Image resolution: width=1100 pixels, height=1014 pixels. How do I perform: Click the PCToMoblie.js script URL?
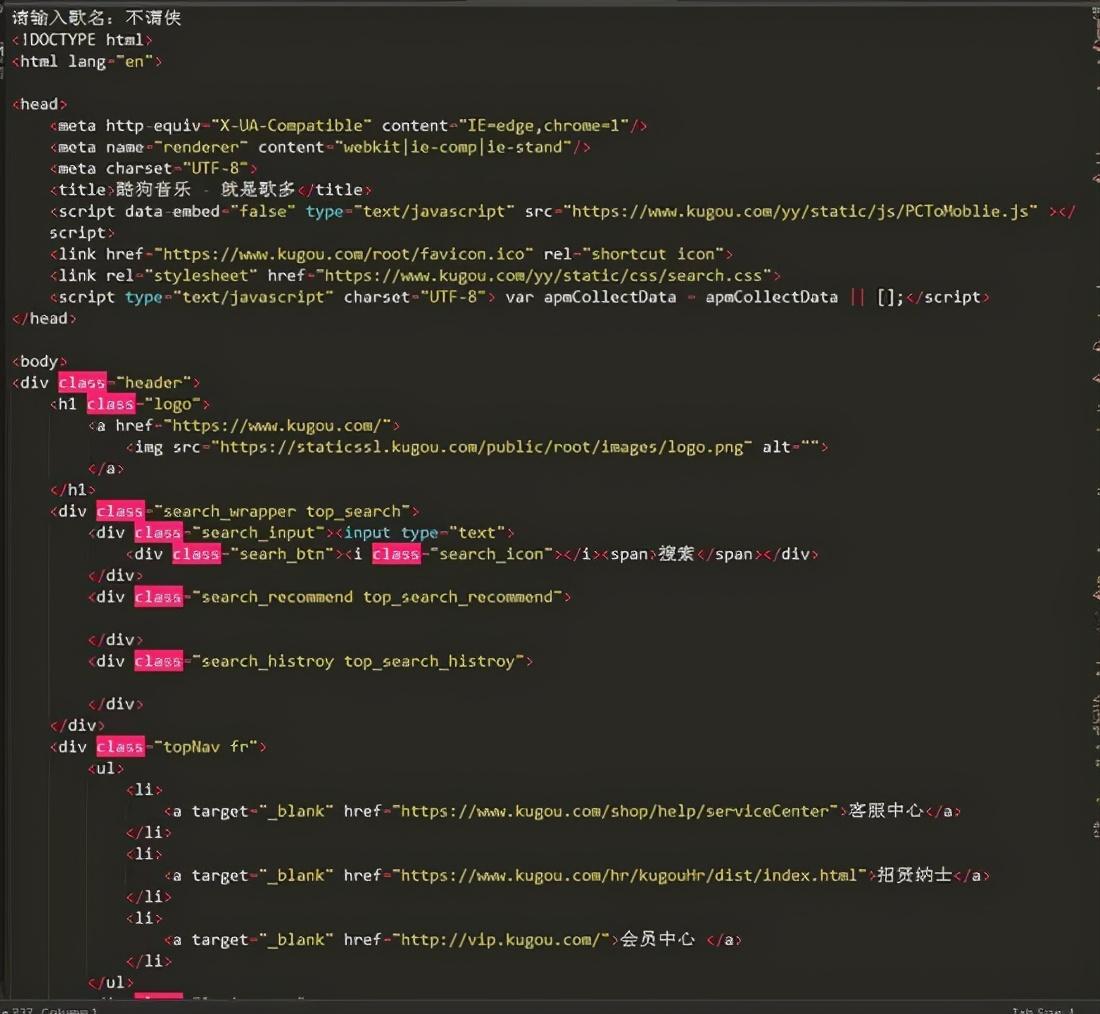tap(801, 211)
